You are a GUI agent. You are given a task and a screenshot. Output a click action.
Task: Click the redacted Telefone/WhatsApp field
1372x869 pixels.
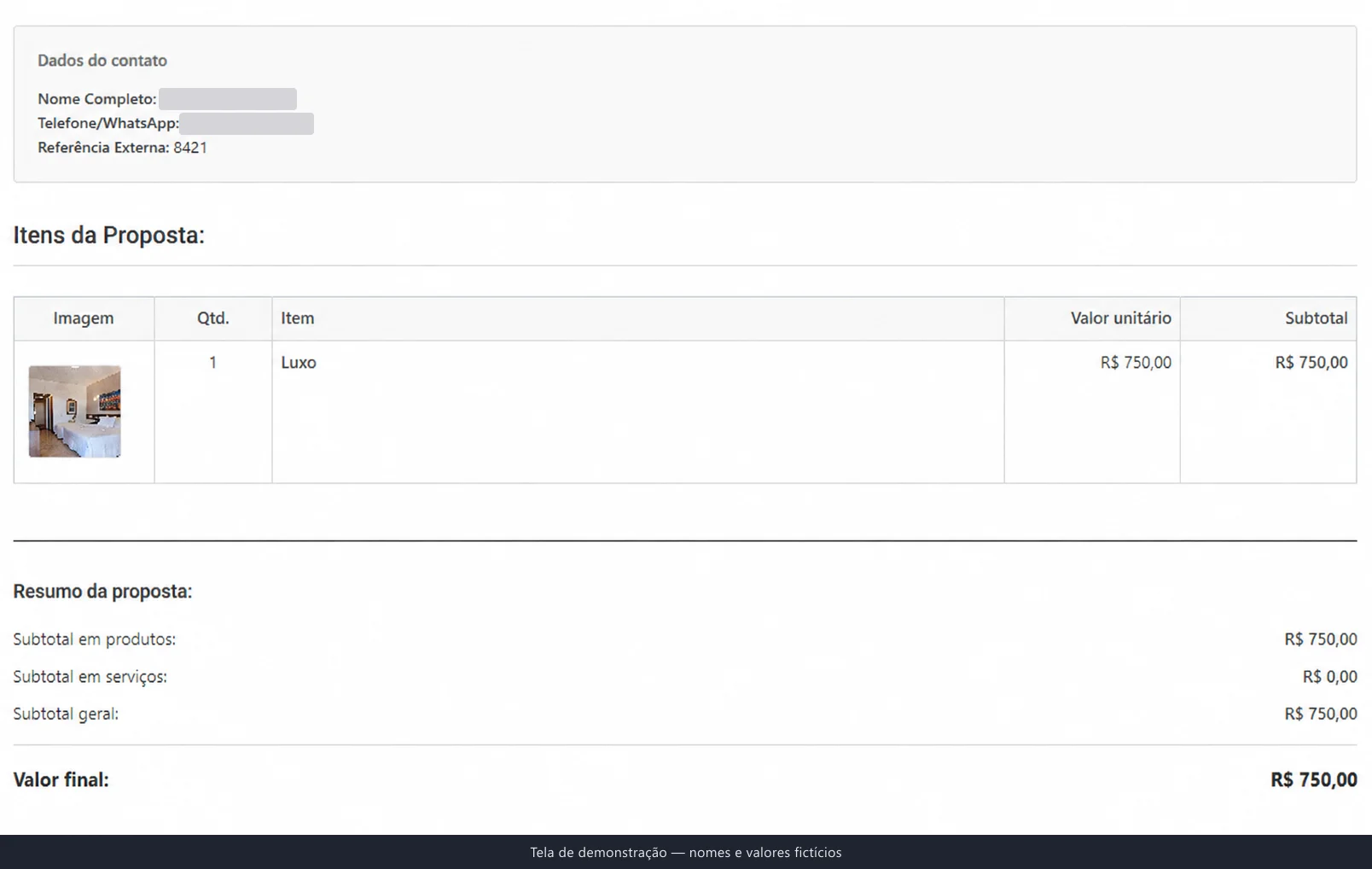pos(247,124)
